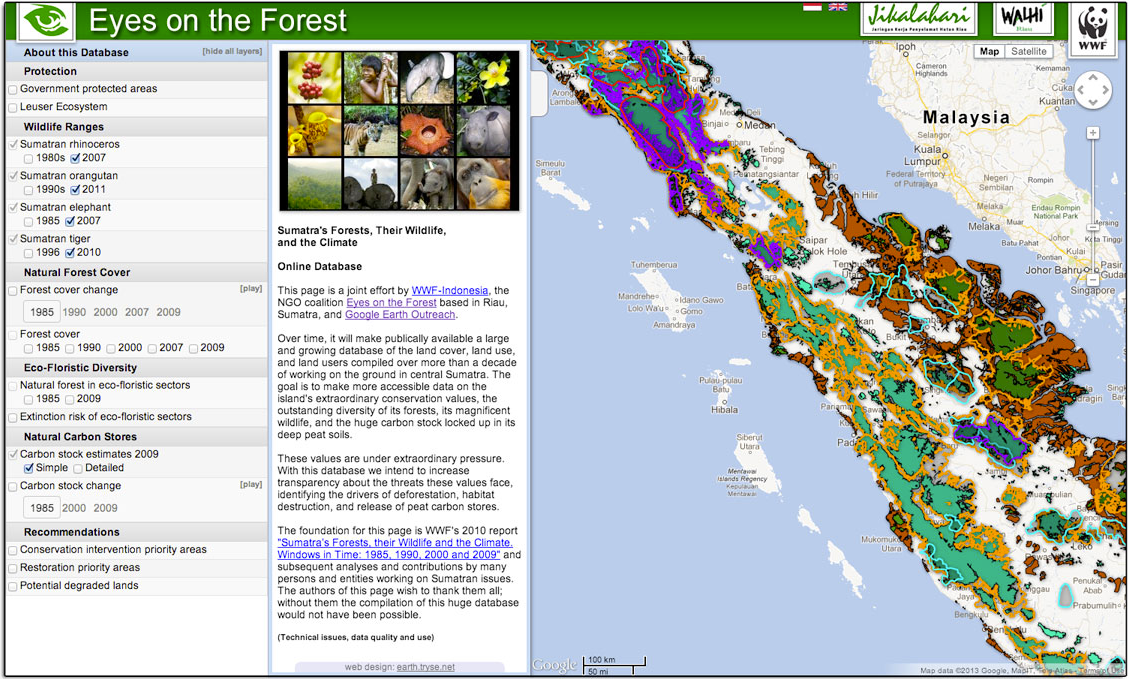The height and width of the screenshot is (679, 1129).
Task: Enable Conservation intervention priority areas
Action: click(x=13, y=551)
